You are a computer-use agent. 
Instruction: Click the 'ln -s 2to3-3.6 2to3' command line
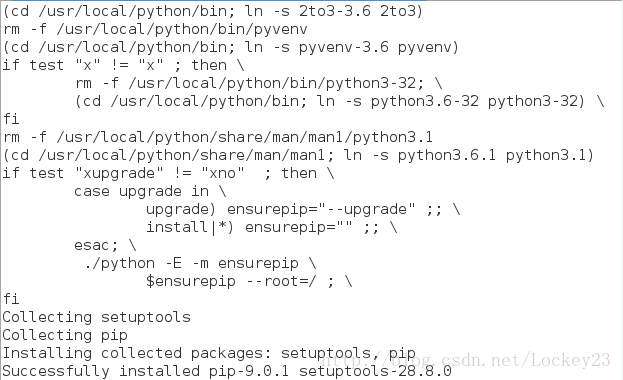(x=213, y=11)
